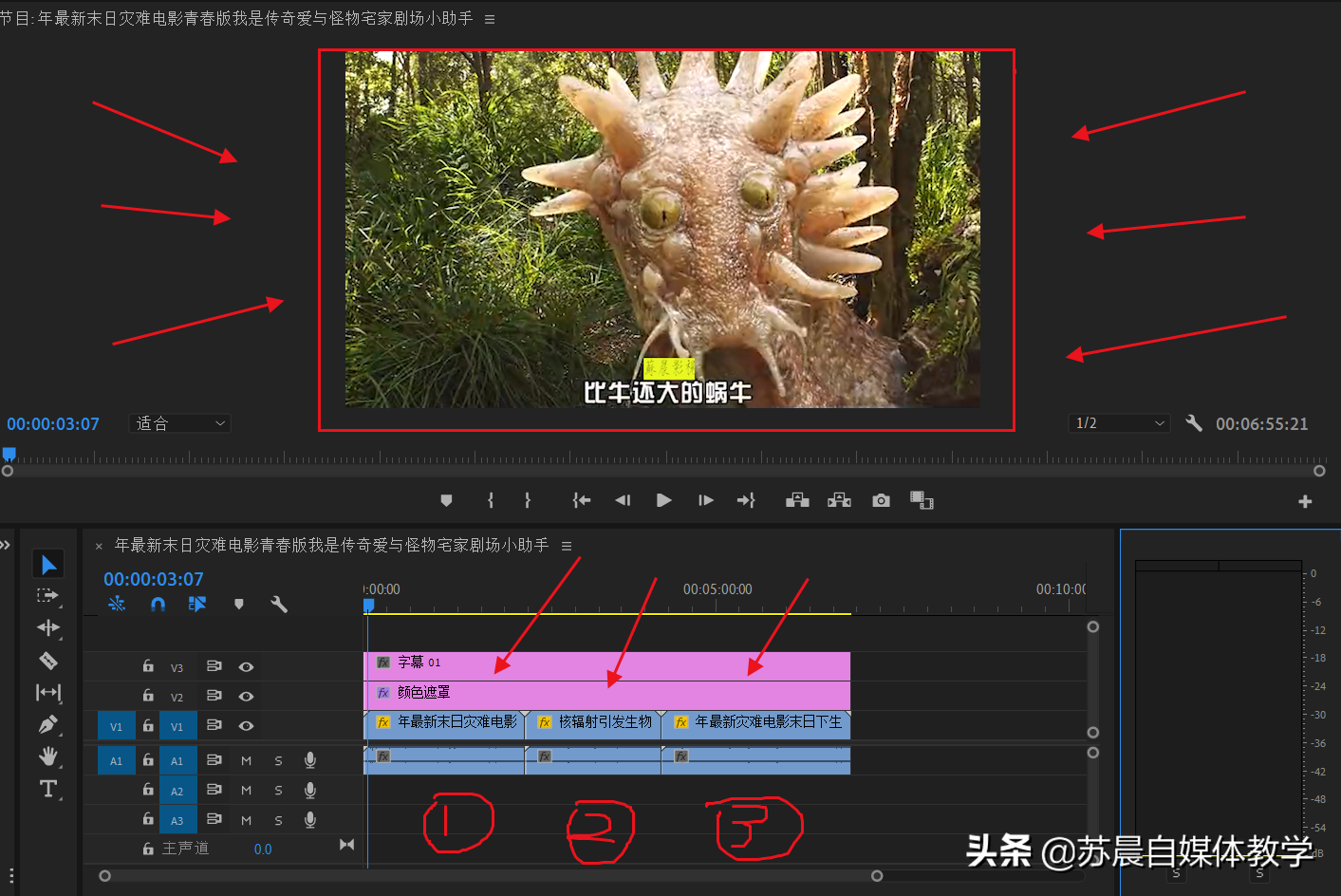Mute track A2
1341x896 pixels.
pos(246,791)
